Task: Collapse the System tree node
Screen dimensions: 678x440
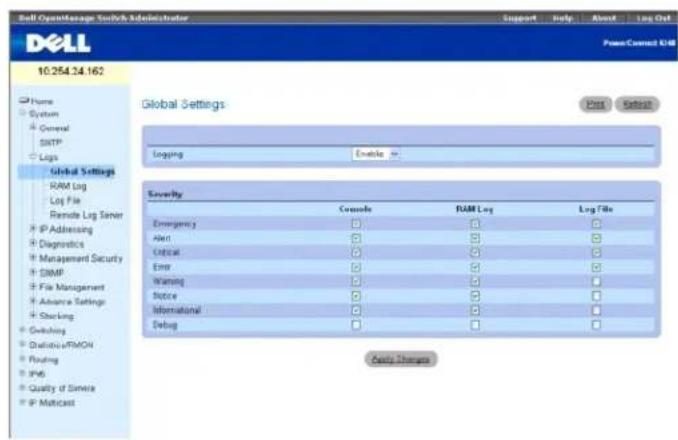Action: click(22, 113)
